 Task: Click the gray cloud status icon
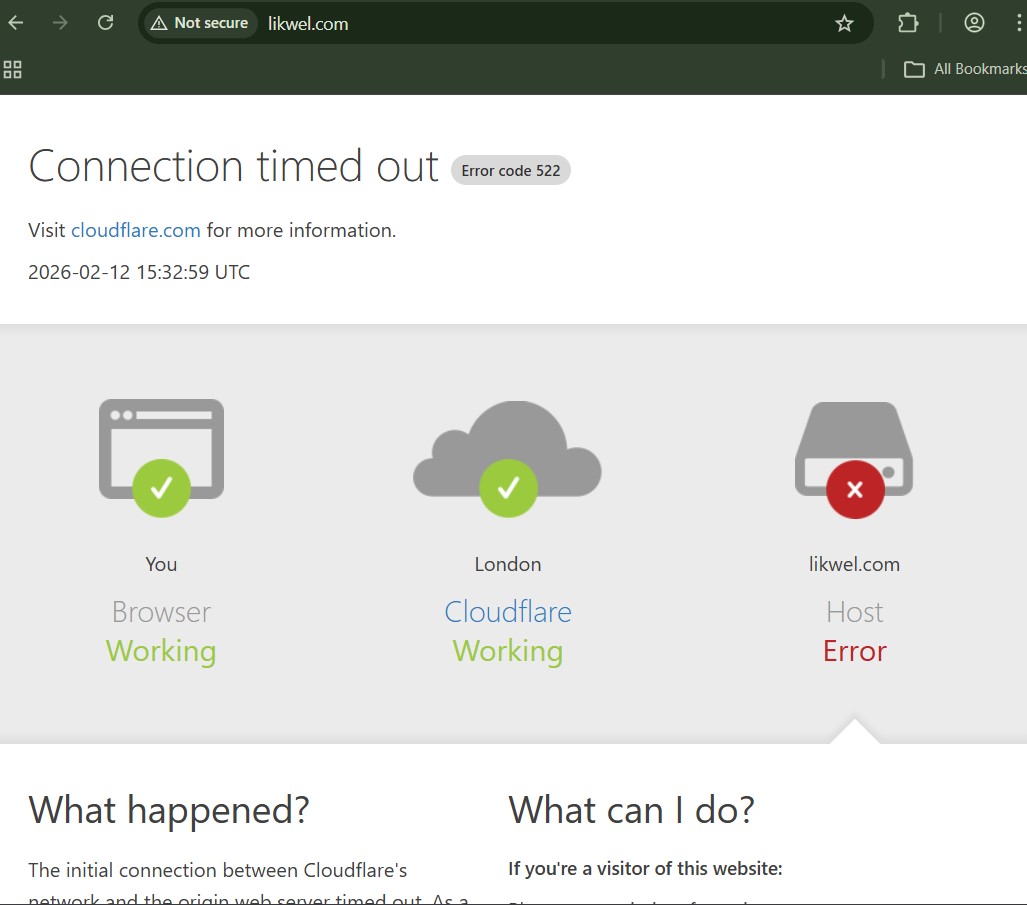coord(508,440)
